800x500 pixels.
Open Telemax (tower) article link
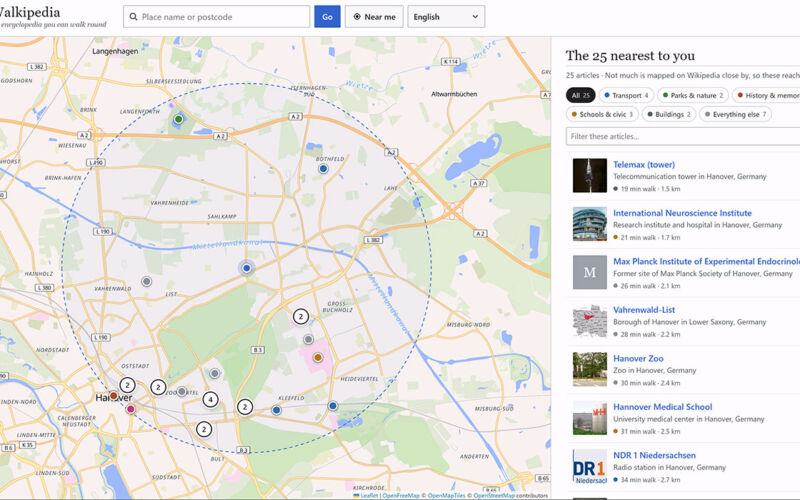(x=644, y=164)
